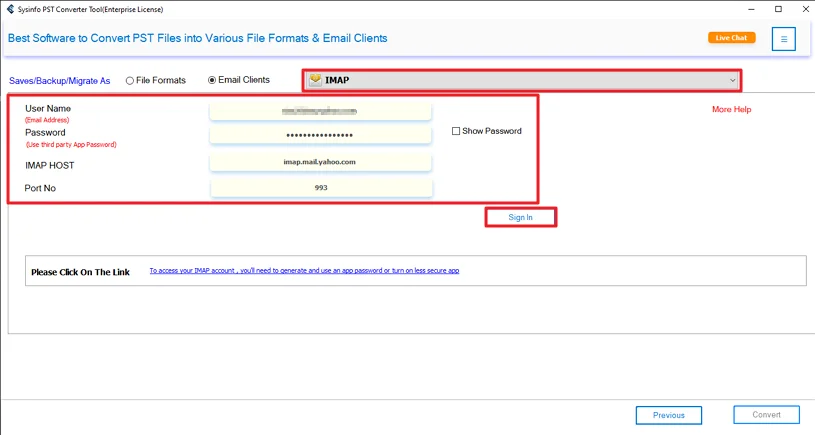The image size is (815, 435).
Task: Open the app password instructions link
Action: tap(304, 270)
